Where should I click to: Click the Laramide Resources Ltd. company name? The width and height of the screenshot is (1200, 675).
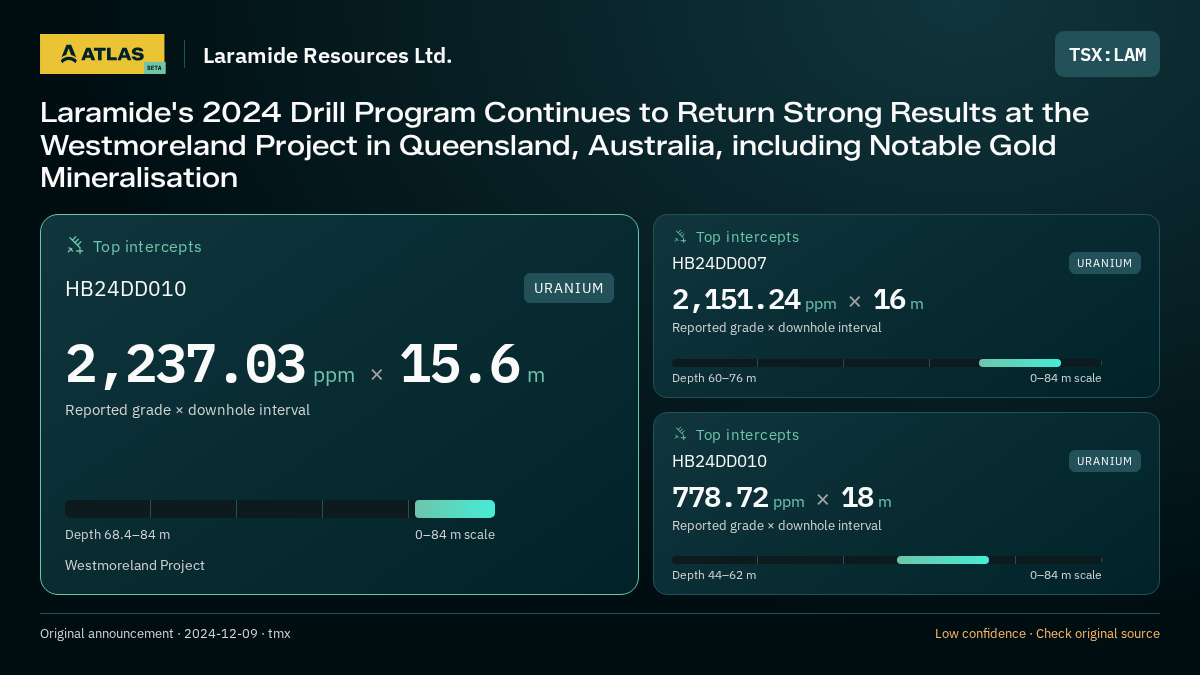click(x=328, y=55)
